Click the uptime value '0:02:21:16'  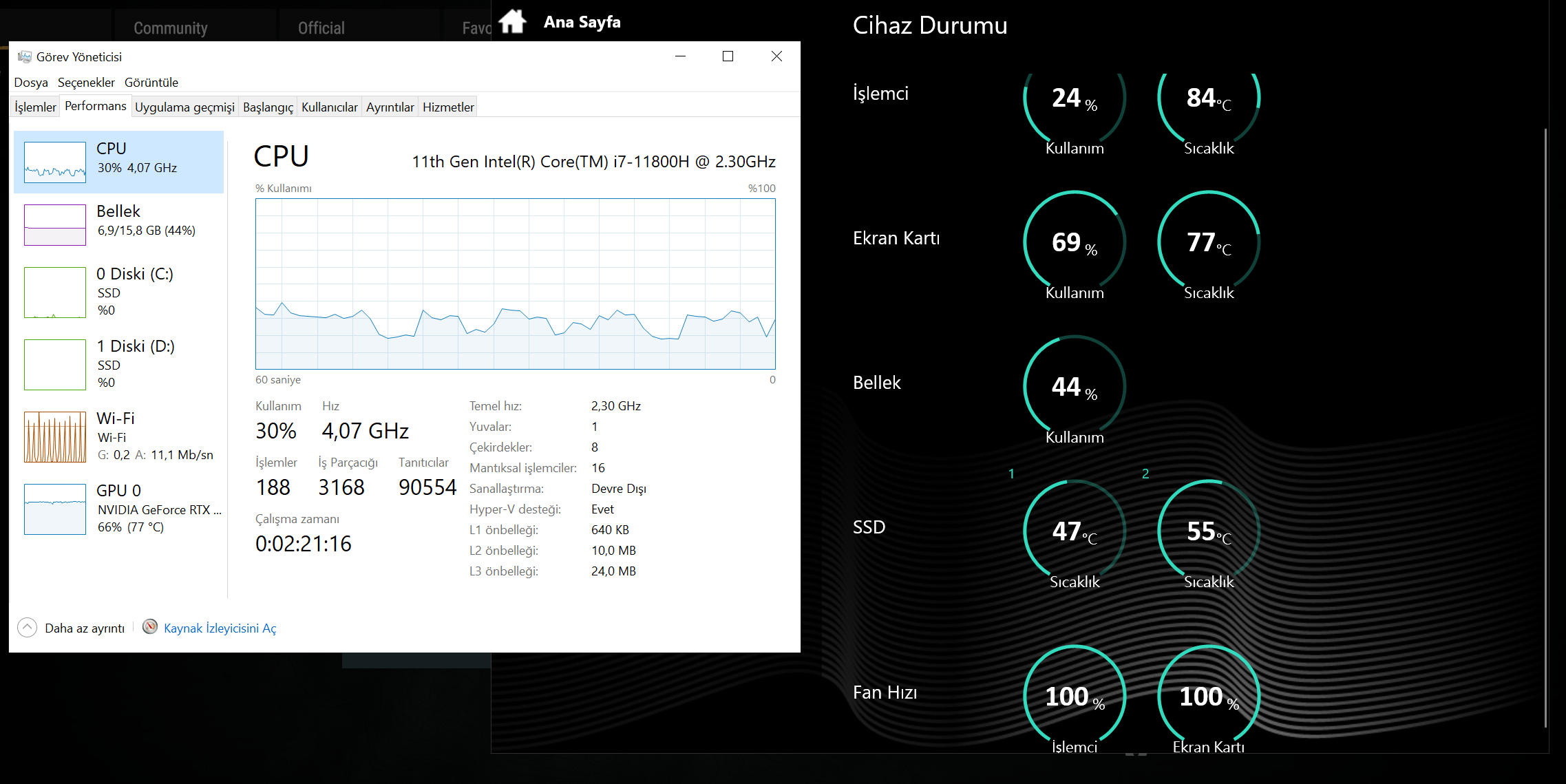[304, 544]
